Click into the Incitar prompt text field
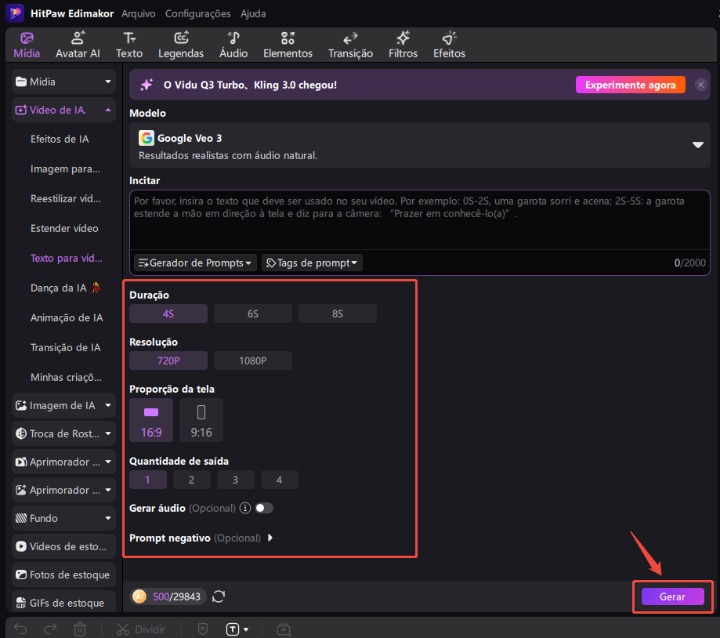 pyautogui.click(x=420, y=220)
